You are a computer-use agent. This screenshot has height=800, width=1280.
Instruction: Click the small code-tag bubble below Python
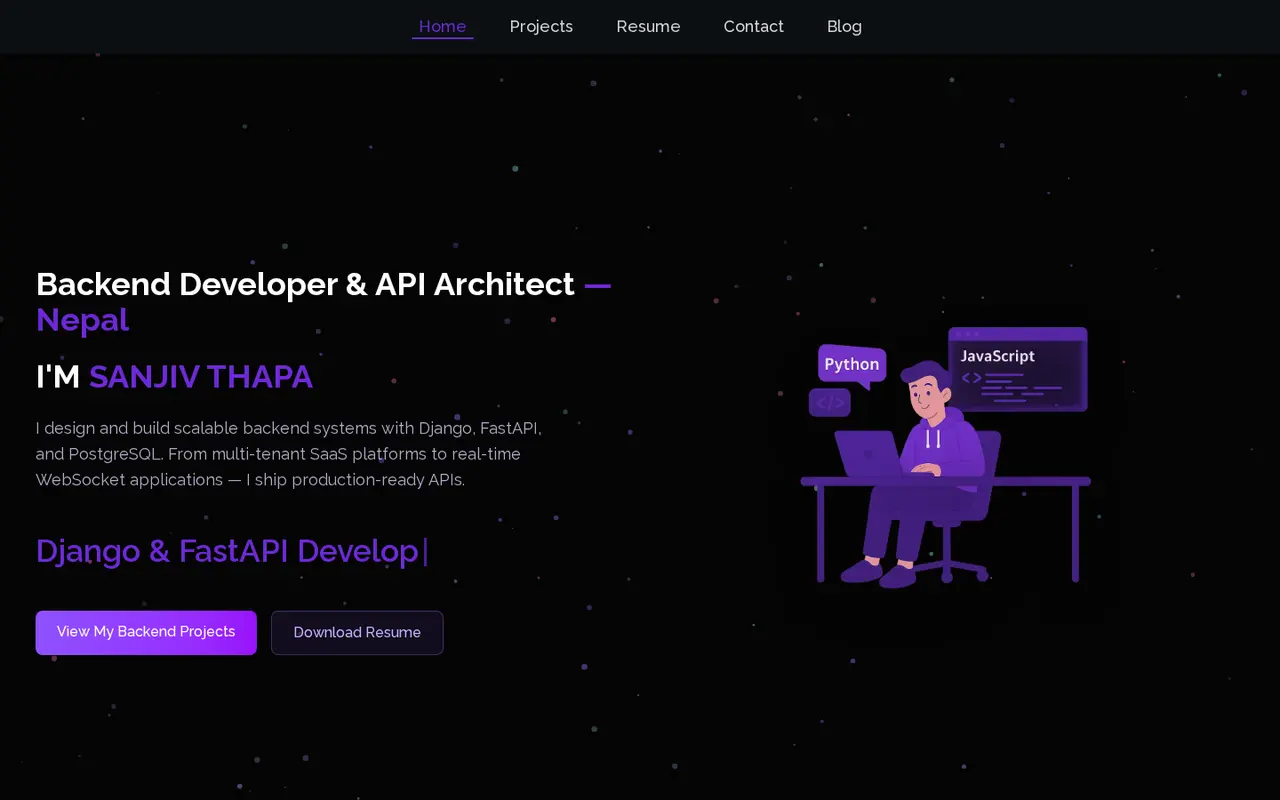830,403
